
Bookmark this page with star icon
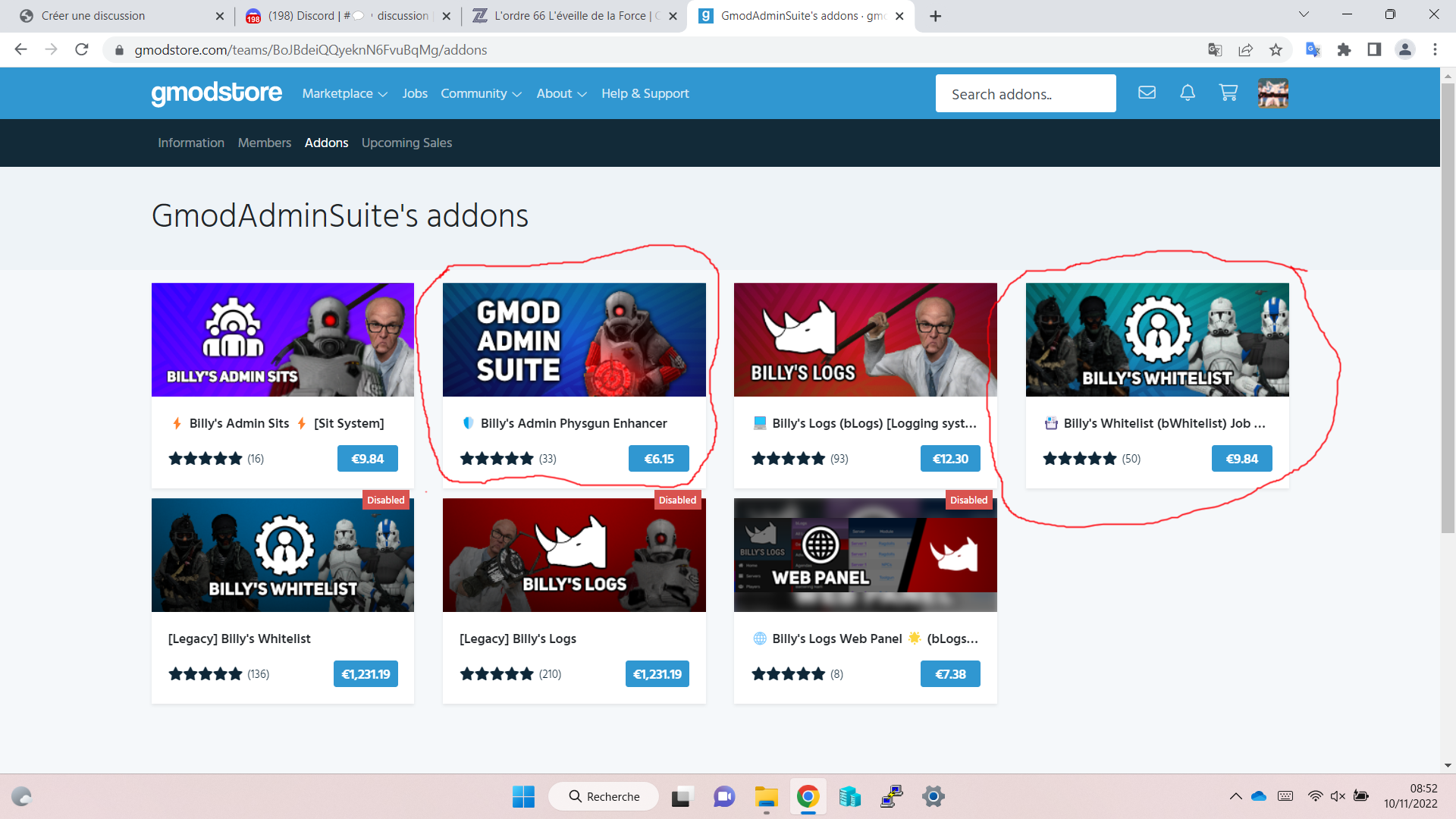click(1276, 49)
